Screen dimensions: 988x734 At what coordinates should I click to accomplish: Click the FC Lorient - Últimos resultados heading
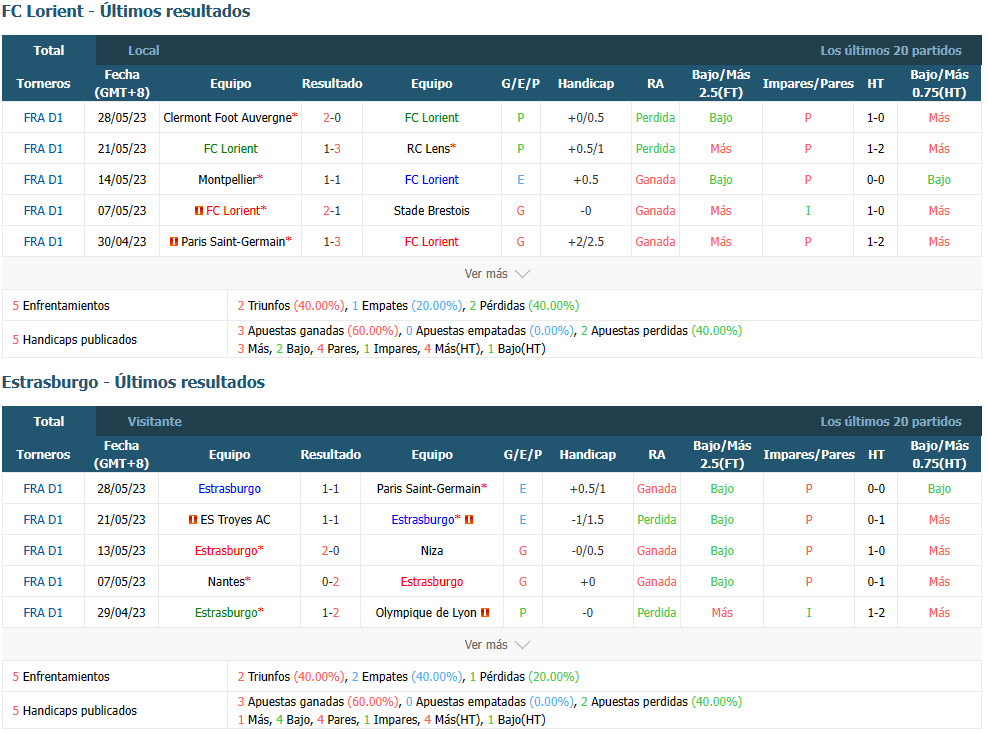[x=126, y=11]
